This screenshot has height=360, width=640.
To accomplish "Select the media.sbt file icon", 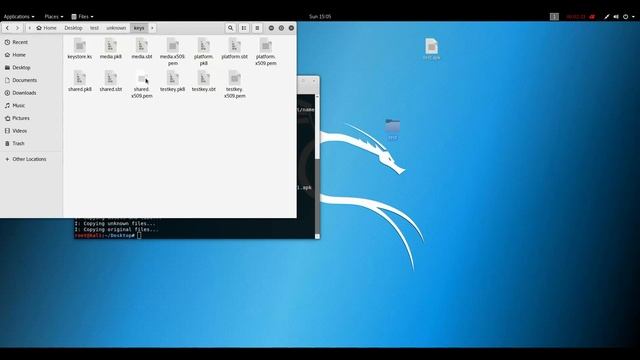I will (142, 46).
